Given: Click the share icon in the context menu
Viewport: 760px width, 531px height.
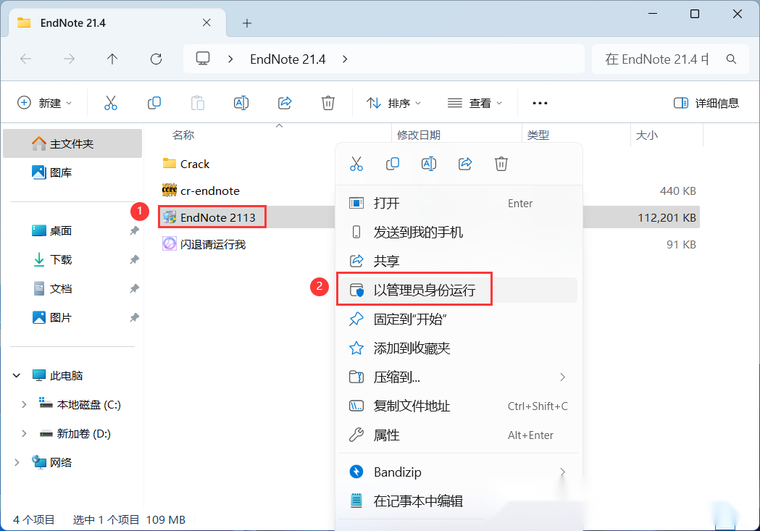Looking at the screenshot, I should tap(465, 164).
